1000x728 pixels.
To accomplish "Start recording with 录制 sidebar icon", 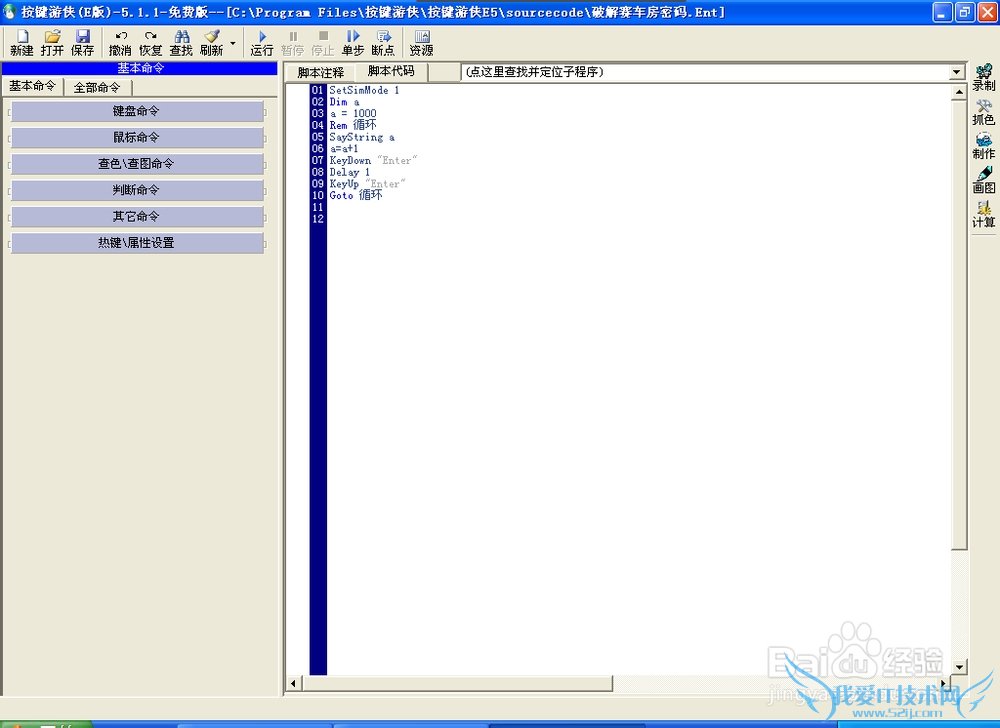I will (x=984, y=78).
